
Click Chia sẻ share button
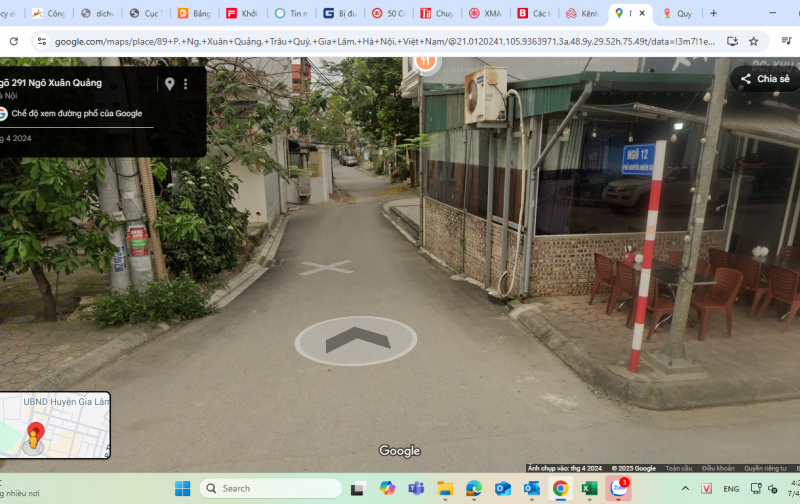coord(765,79)
